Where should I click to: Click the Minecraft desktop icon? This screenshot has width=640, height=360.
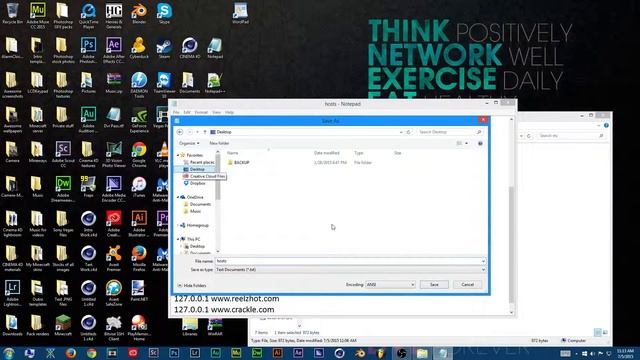click(63, 325)
